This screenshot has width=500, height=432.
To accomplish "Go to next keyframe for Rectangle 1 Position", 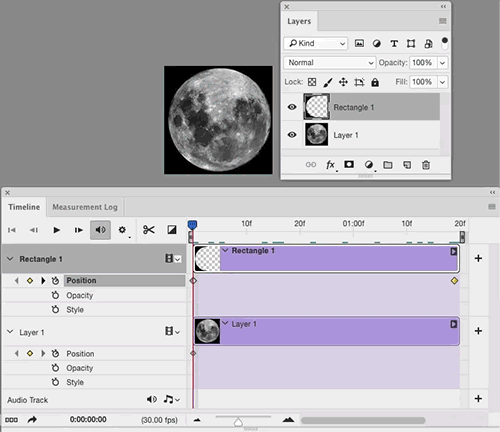I will pos(43,281).
